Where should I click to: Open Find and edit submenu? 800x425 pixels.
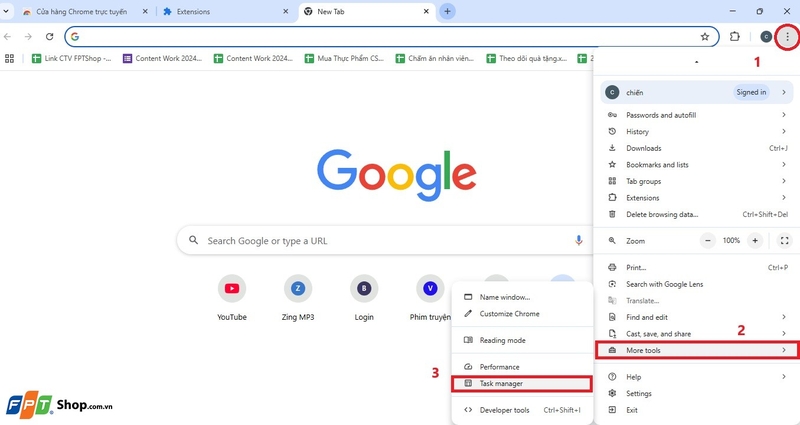tap(697, 317)
